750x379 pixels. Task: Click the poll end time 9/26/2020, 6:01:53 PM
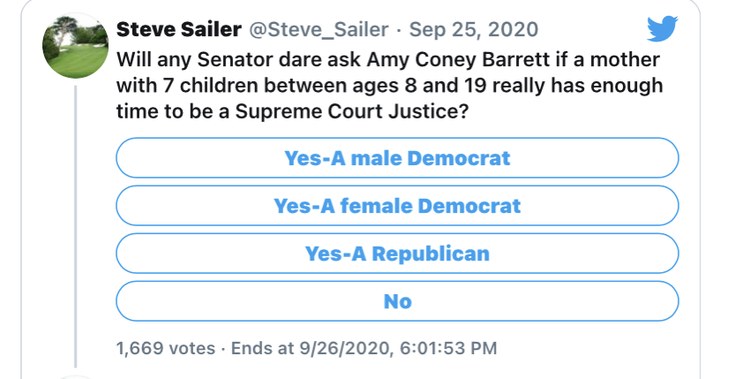pos(398,348)
